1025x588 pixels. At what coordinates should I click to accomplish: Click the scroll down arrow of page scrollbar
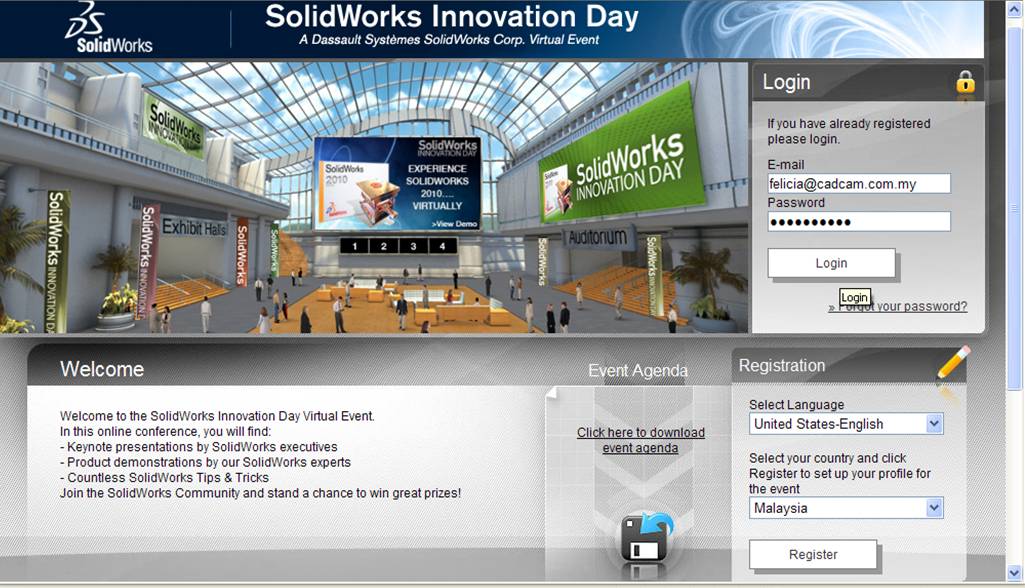click(x=1015, y=574)
